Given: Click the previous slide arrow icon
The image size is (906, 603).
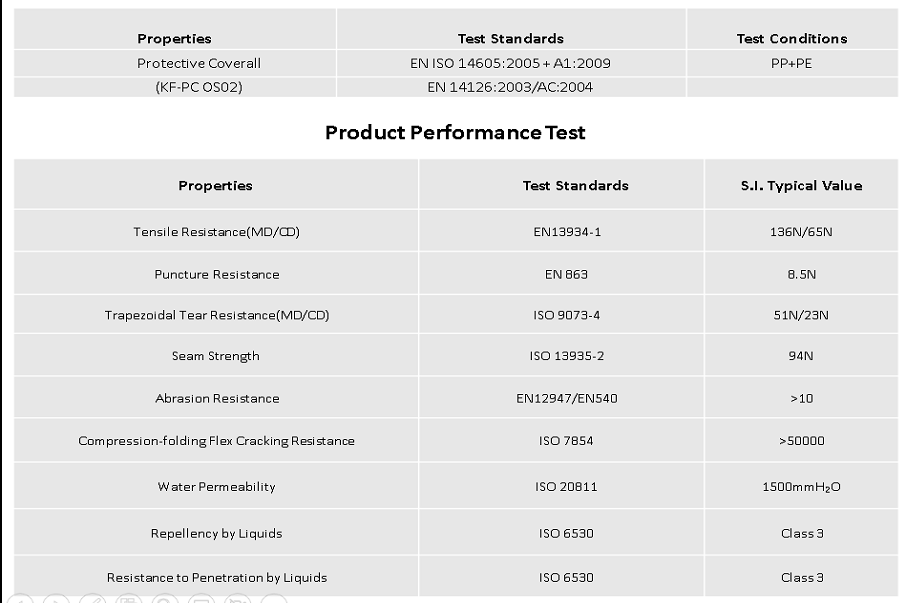Looking at the screenshot, I should click(22, 600).
